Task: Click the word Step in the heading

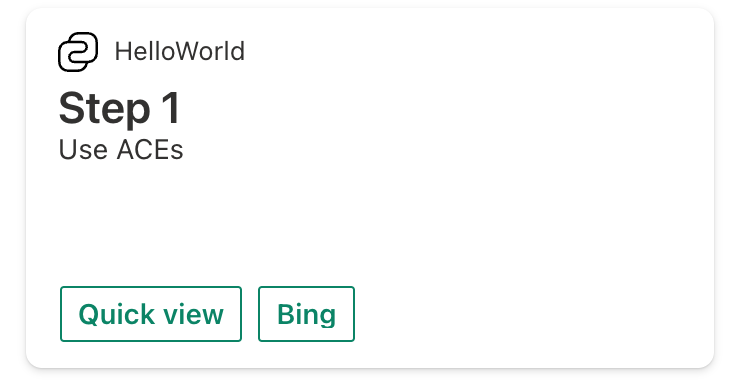Action: tap(104, 109)
